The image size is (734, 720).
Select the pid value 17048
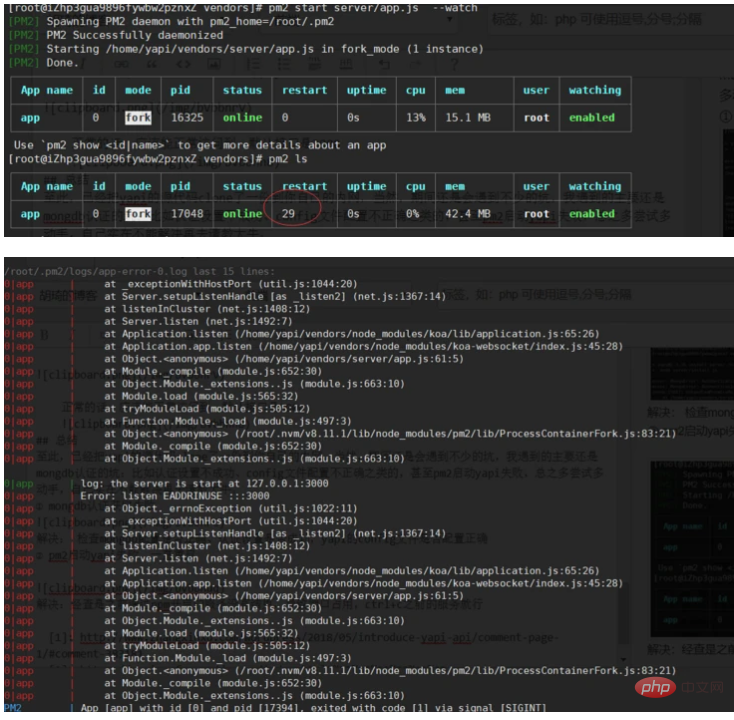click(187, 214)
